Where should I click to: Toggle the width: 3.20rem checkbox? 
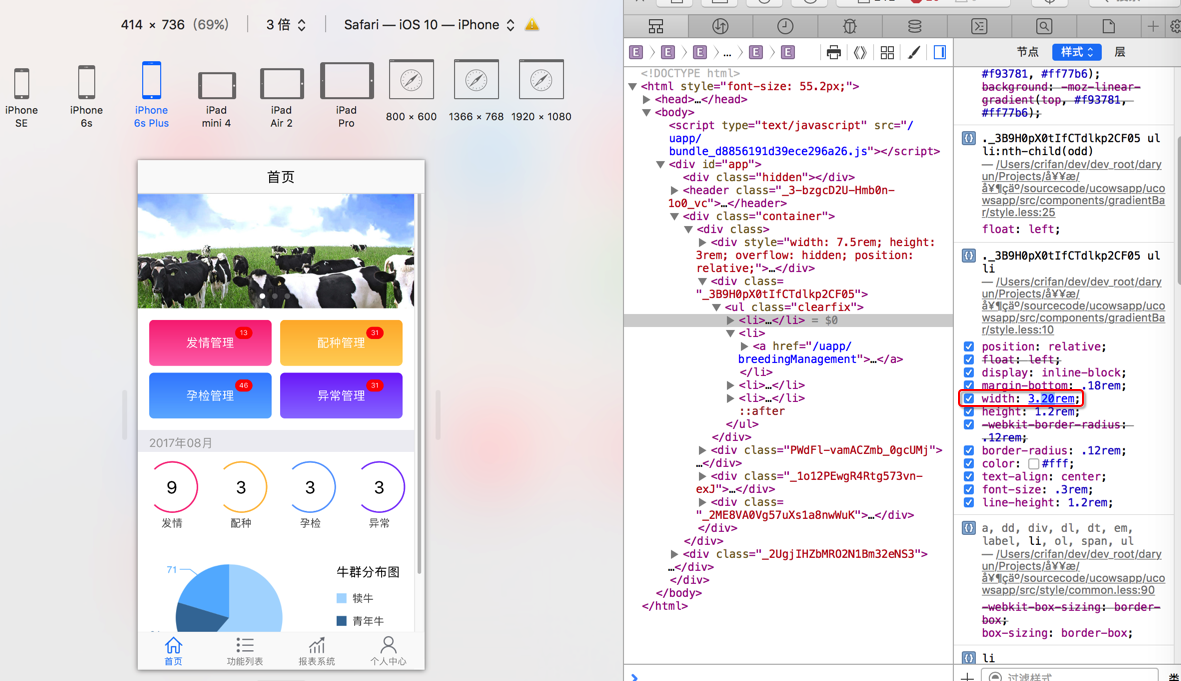tap(969, 399)
